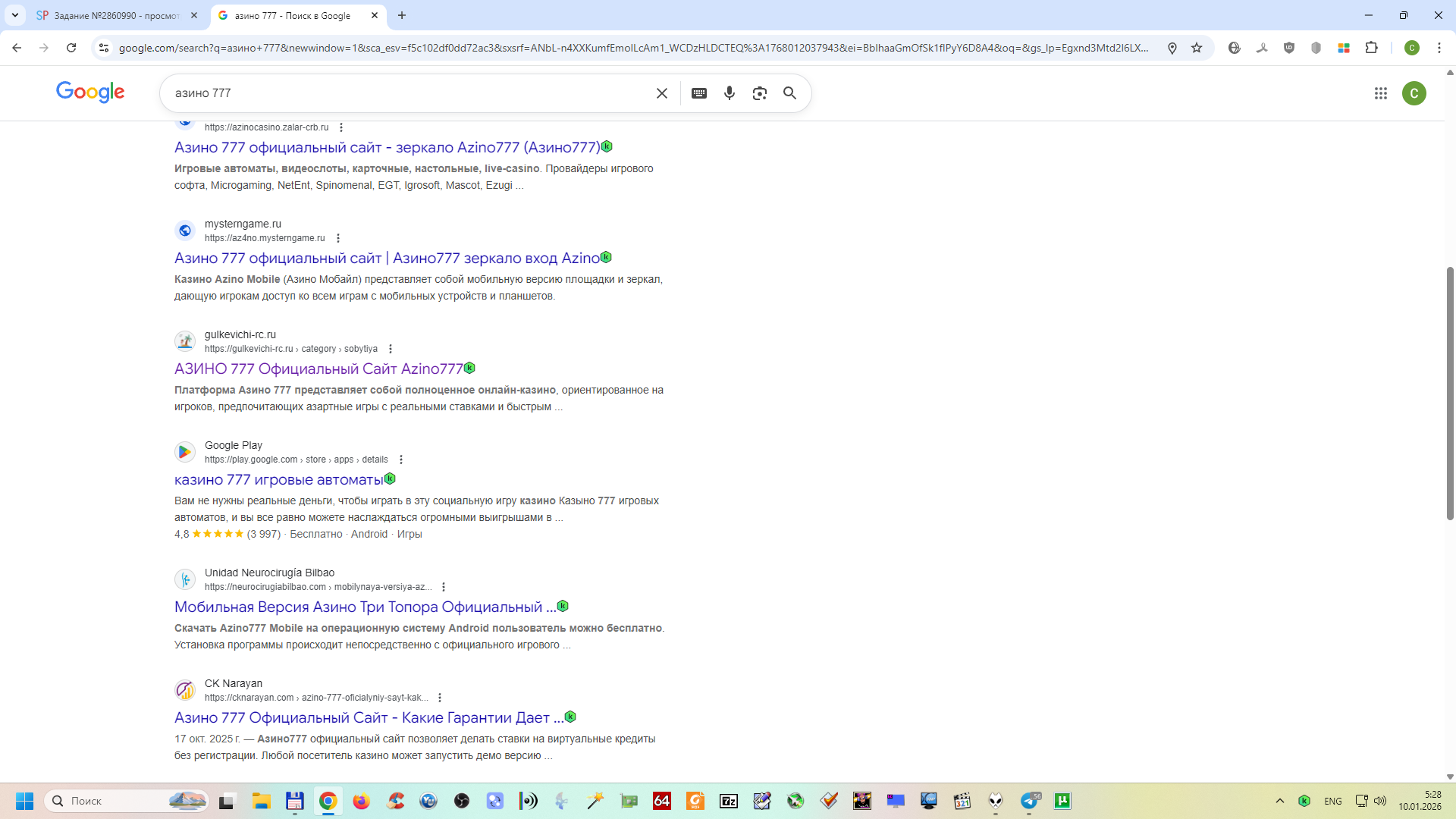Screen dimensions: 1456x819
Task: Open the АЗИНО 777 Официальный Сайт Azino777 link
Action: pyautogui.click(x=318, y=369)
